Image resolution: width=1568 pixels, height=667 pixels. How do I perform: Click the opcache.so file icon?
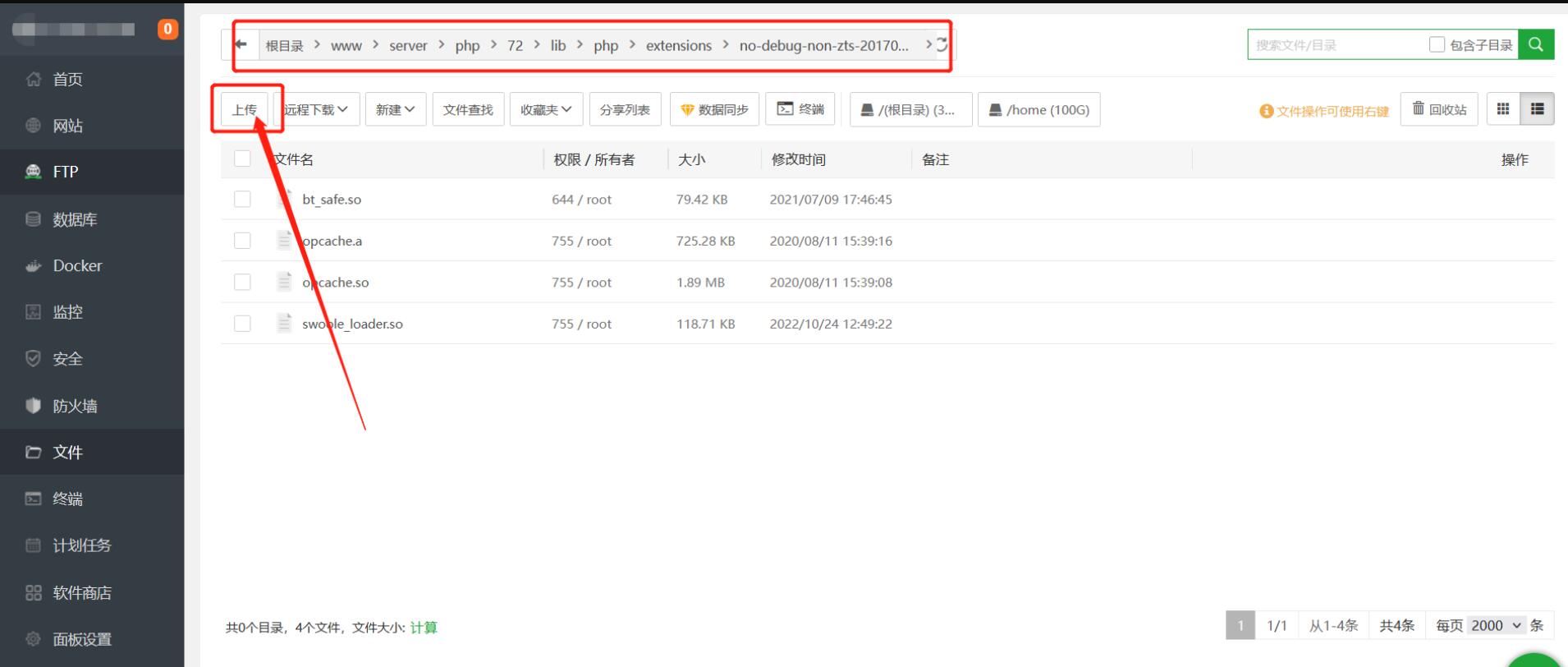[x=284, y=282]
